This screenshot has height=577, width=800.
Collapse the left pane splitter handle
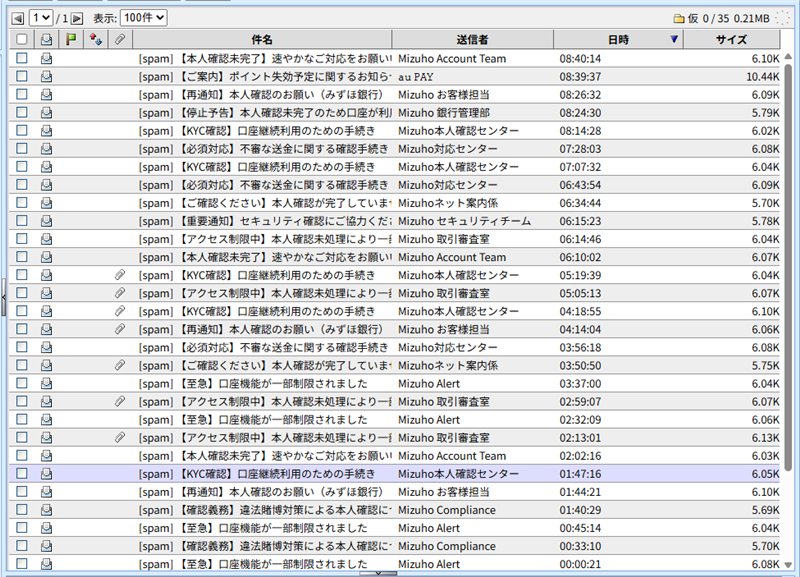click(x=3, y=297)
